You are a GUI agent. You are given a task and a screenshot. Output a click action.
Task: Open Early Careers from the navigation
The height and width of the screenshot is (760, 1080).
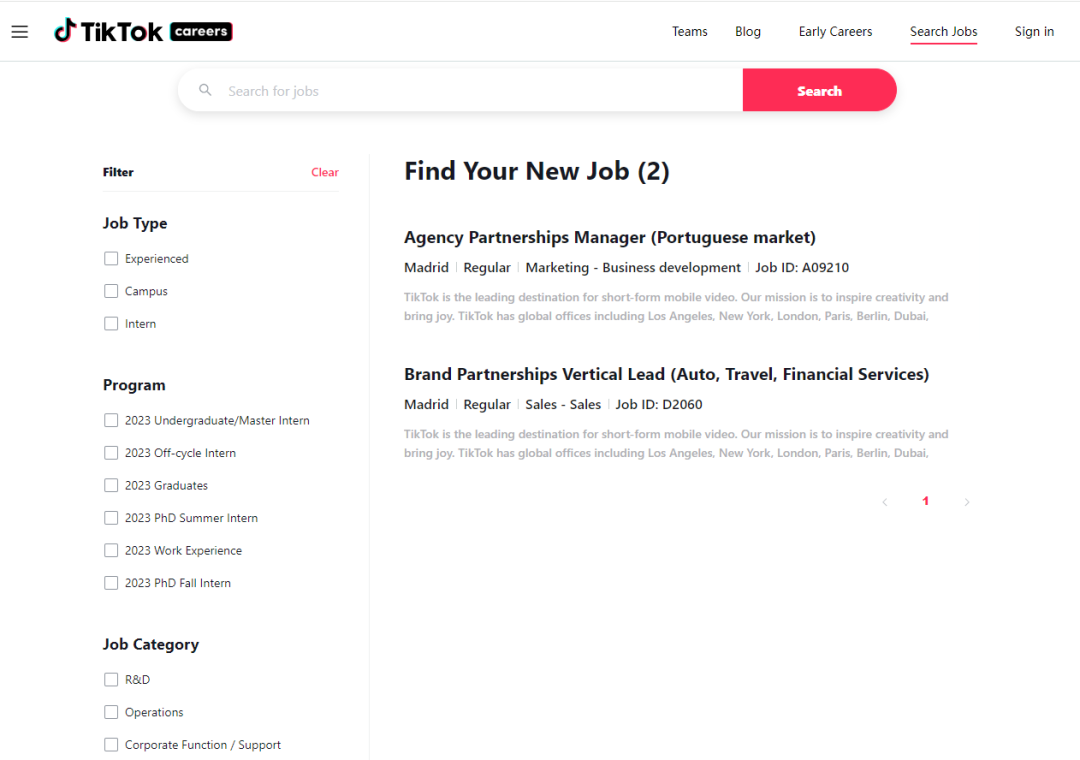coord(835,32)
